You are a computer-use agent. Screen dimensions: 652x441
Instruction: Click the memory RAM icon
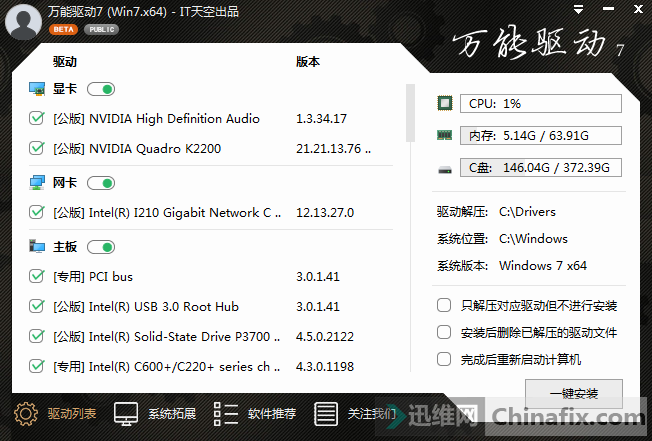click(x=445, y=135)
